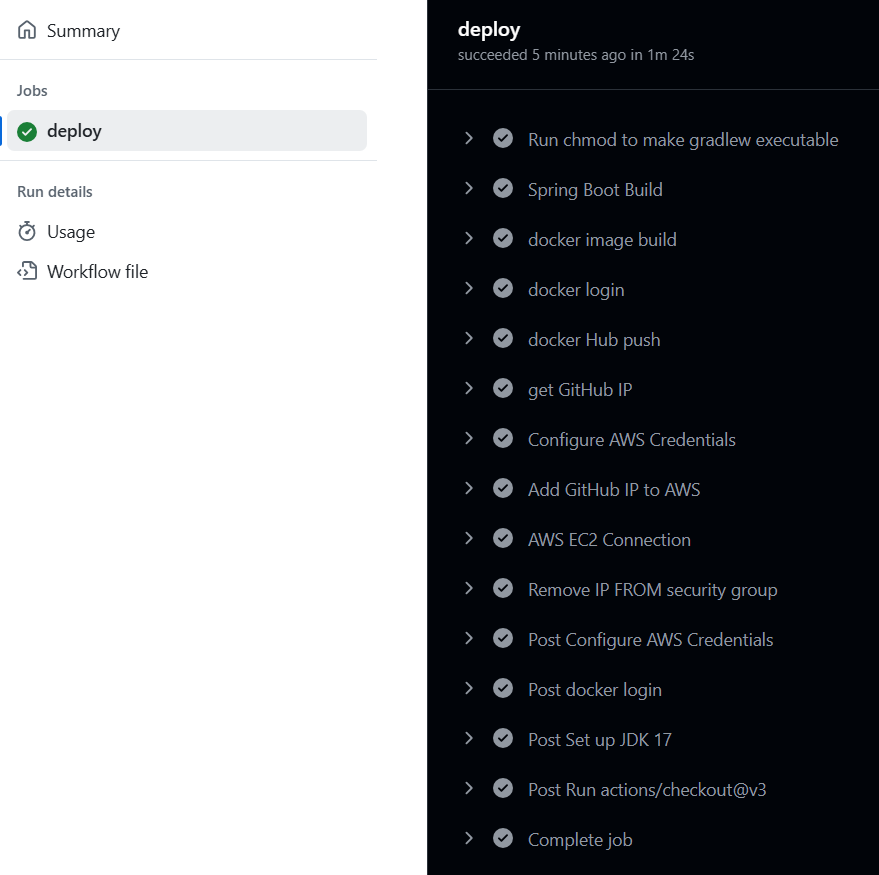
Task: Click check icon for AWS EC2 Connection
Action: tap(503, 538)
